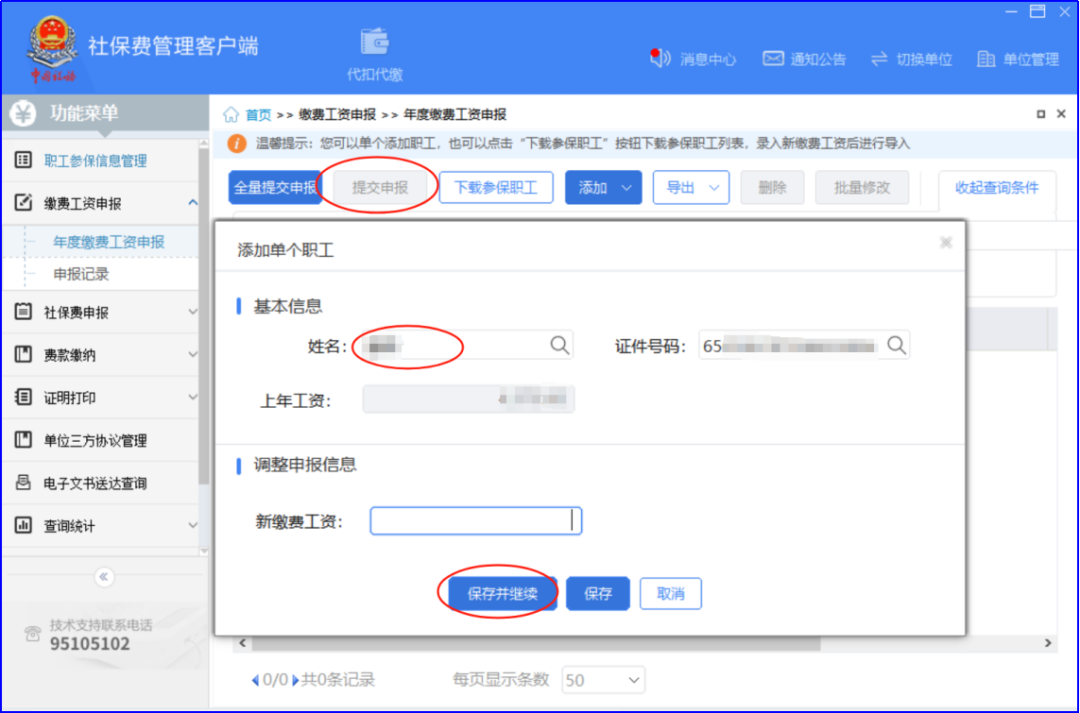Click the 职工参保信息管理 list icon
This screenshot has height=713, width=1080.
(x=23, y=161)
